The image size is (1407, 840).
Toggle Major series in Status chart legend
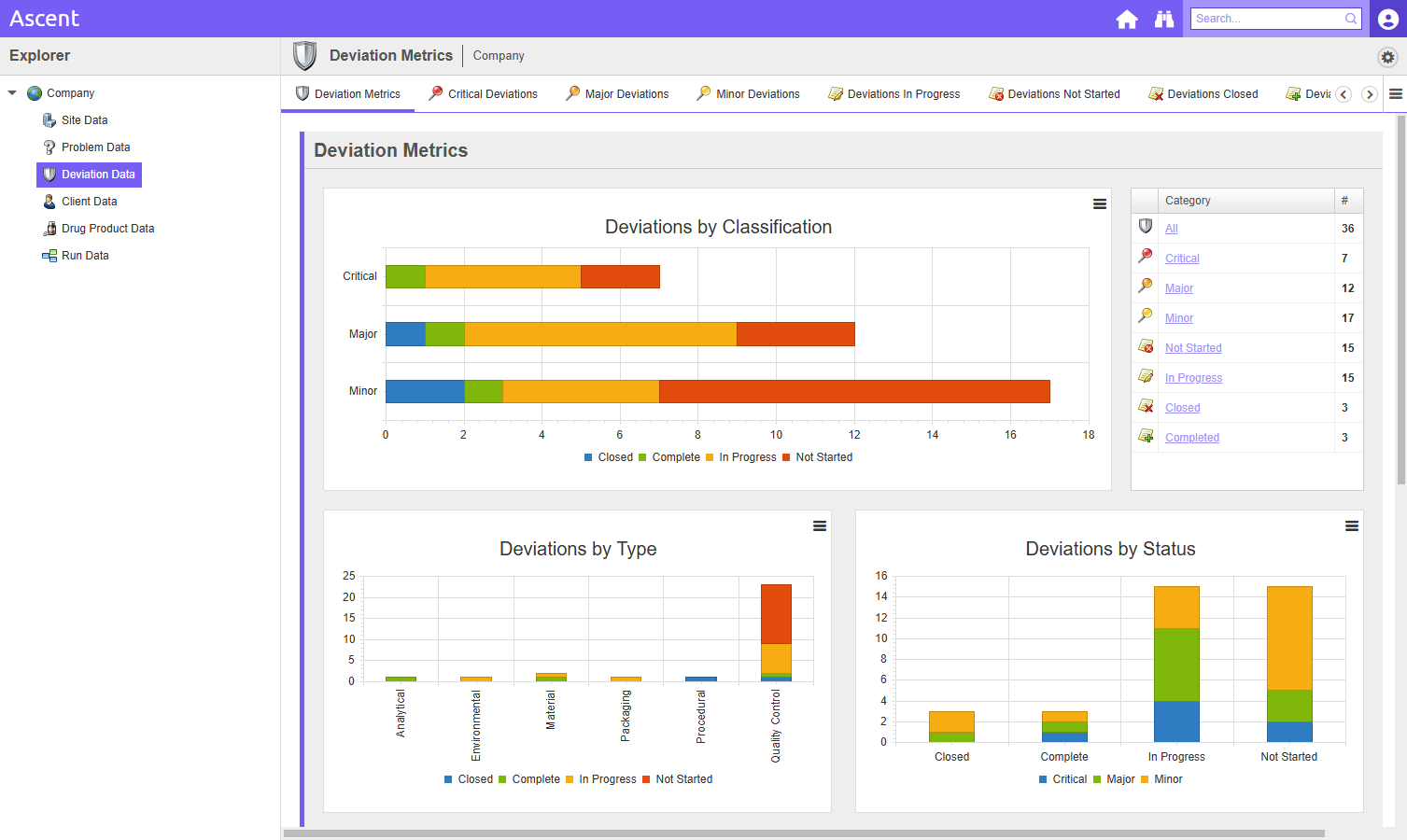1115,779
